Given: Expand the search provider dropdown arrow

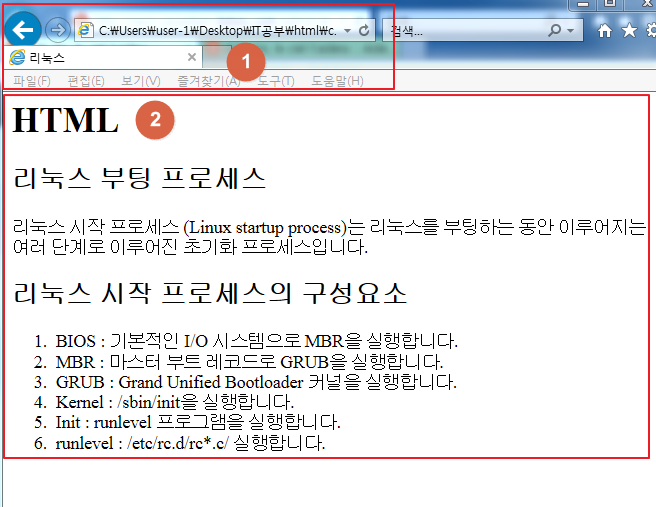Looking at the screenshot, I should point(570,31).
